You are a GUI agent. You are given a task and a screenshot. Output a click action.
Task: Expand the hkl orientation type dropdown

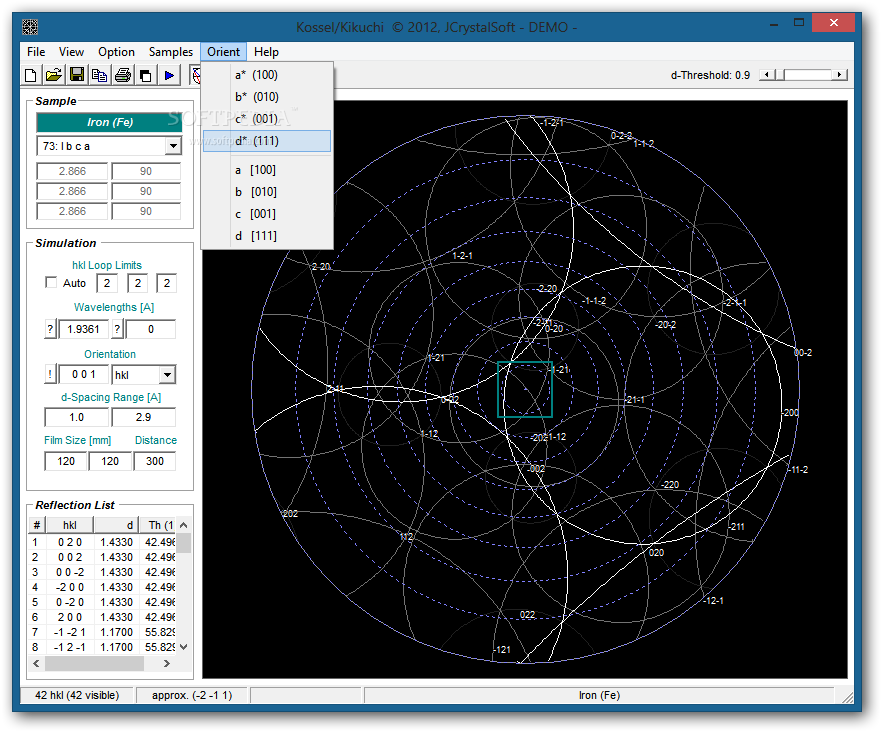click(x=167, y=375)
